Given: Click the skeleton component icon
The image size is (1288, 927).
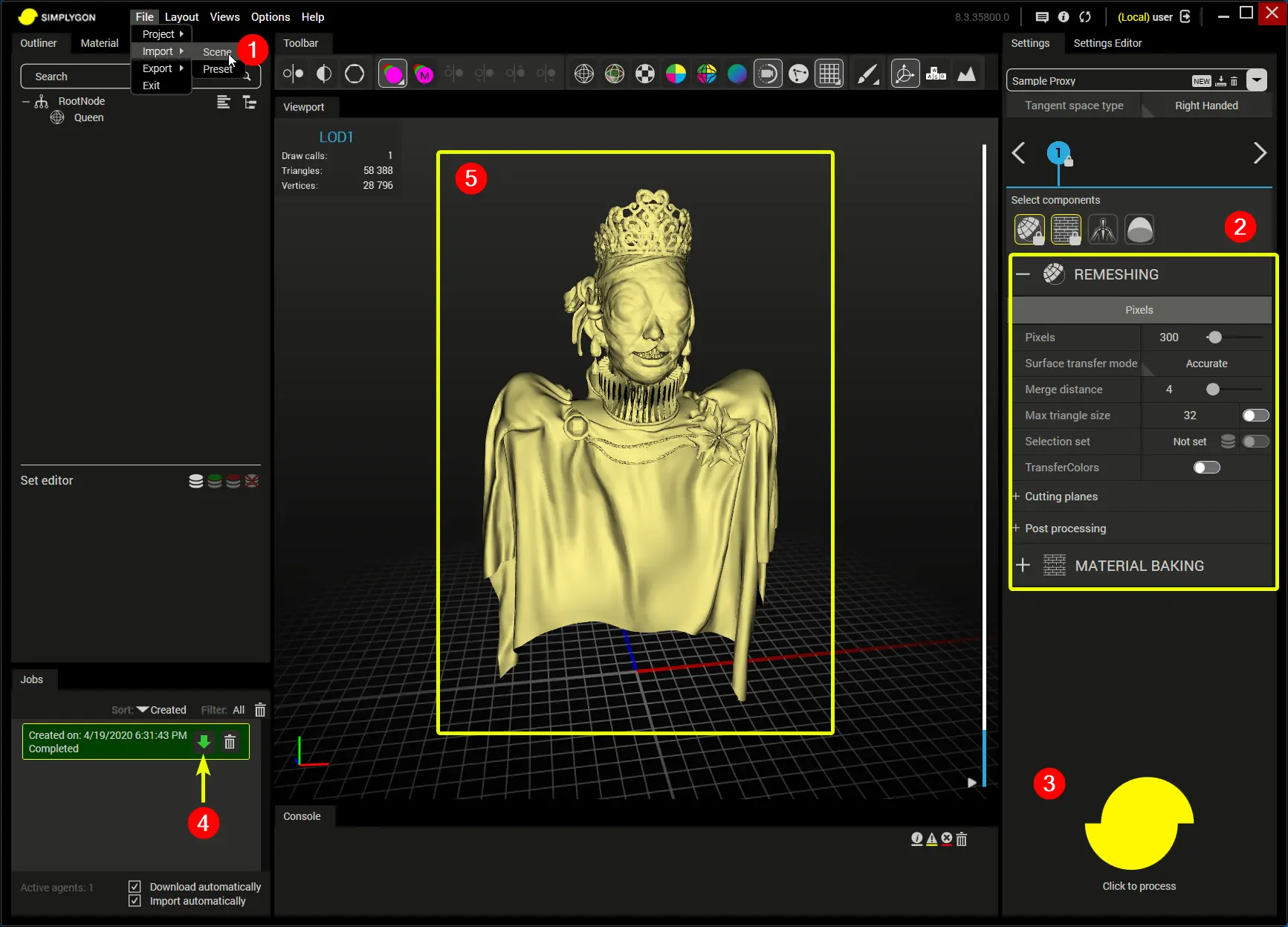Looking at the screenshot, I should 1103,229.
